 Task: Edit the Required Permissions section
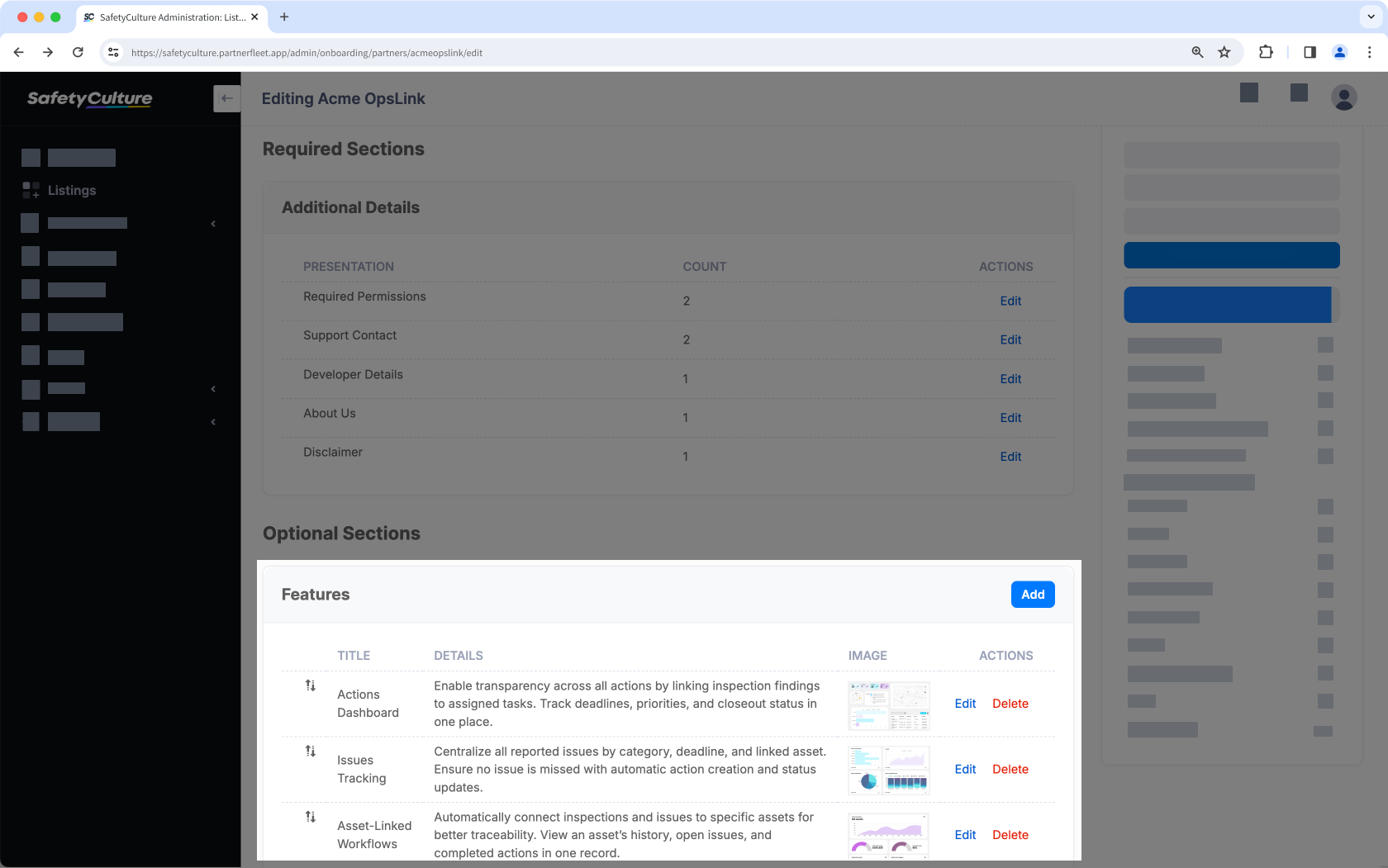(1010, 301)
